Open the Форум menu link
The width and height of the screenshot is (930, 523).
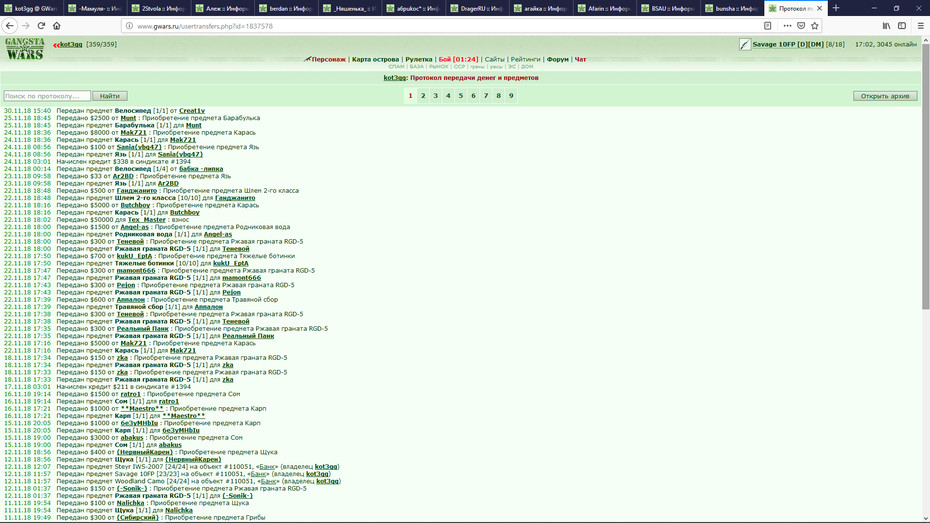tap(558, 59)
